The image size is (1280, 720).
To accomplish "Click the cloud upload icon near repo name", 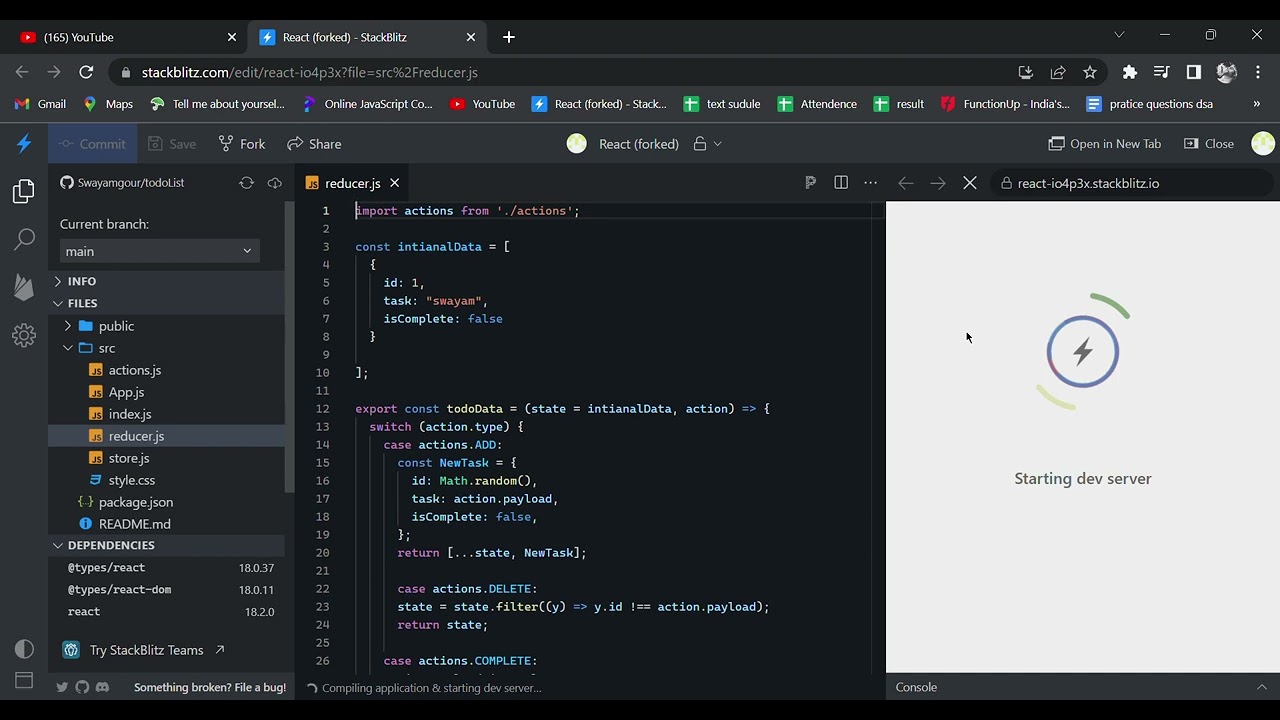I will [274, 183].
